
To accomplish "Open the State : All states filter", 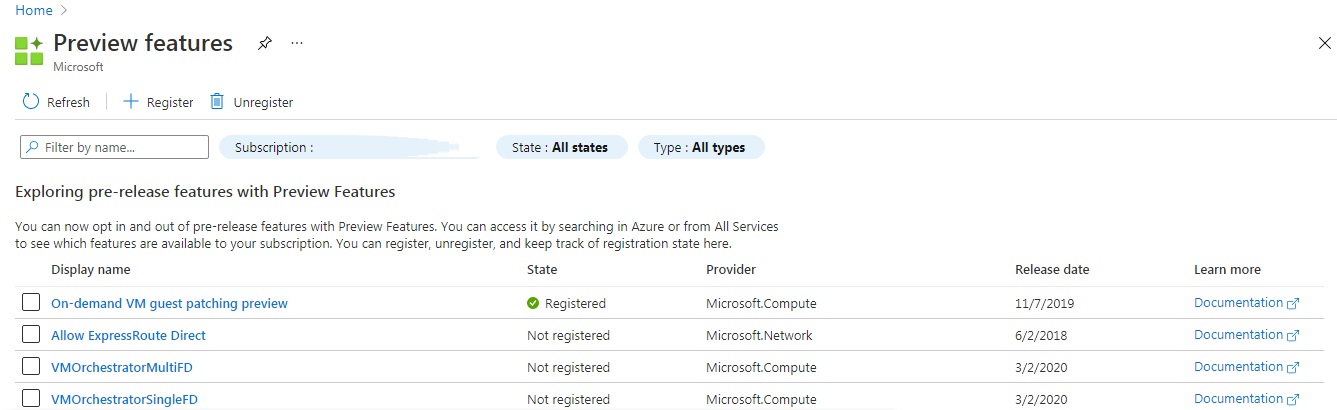I will point(561,147).
